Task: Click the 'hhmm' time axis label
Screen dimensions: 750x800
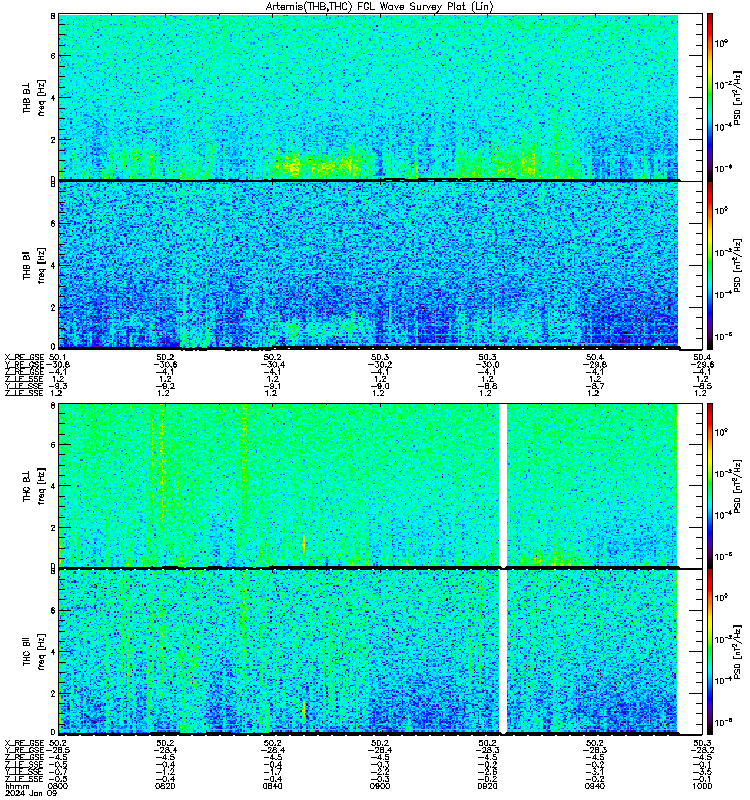Action: click(18, 786)
